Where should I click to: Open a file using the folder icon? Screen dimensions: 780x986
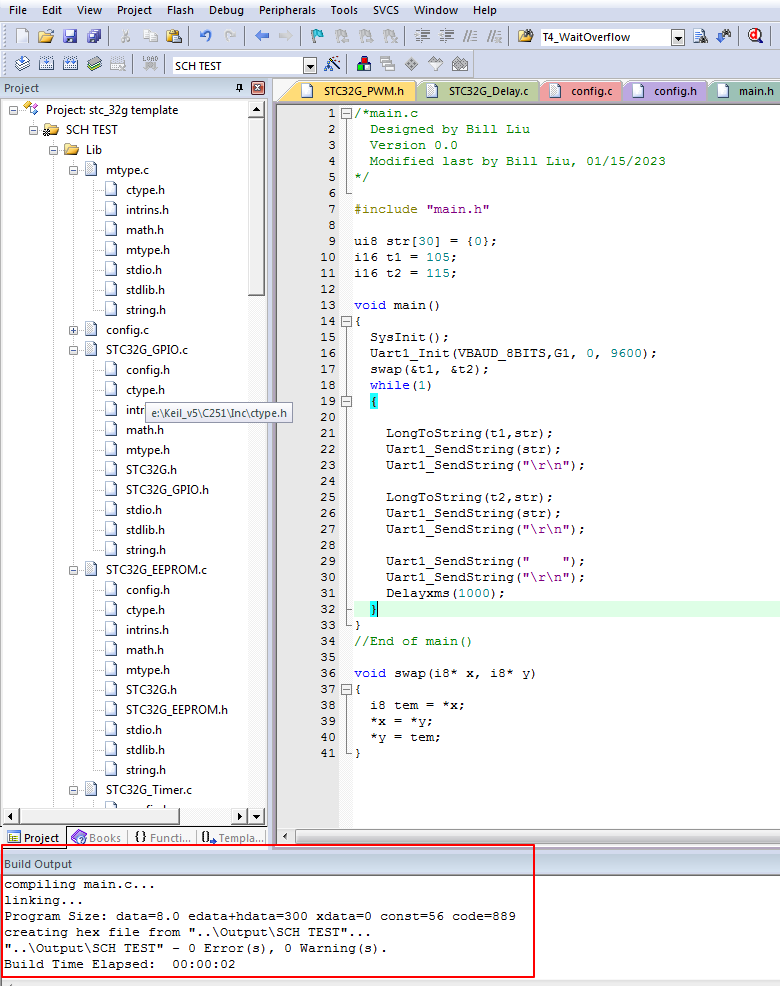(45, 36)
